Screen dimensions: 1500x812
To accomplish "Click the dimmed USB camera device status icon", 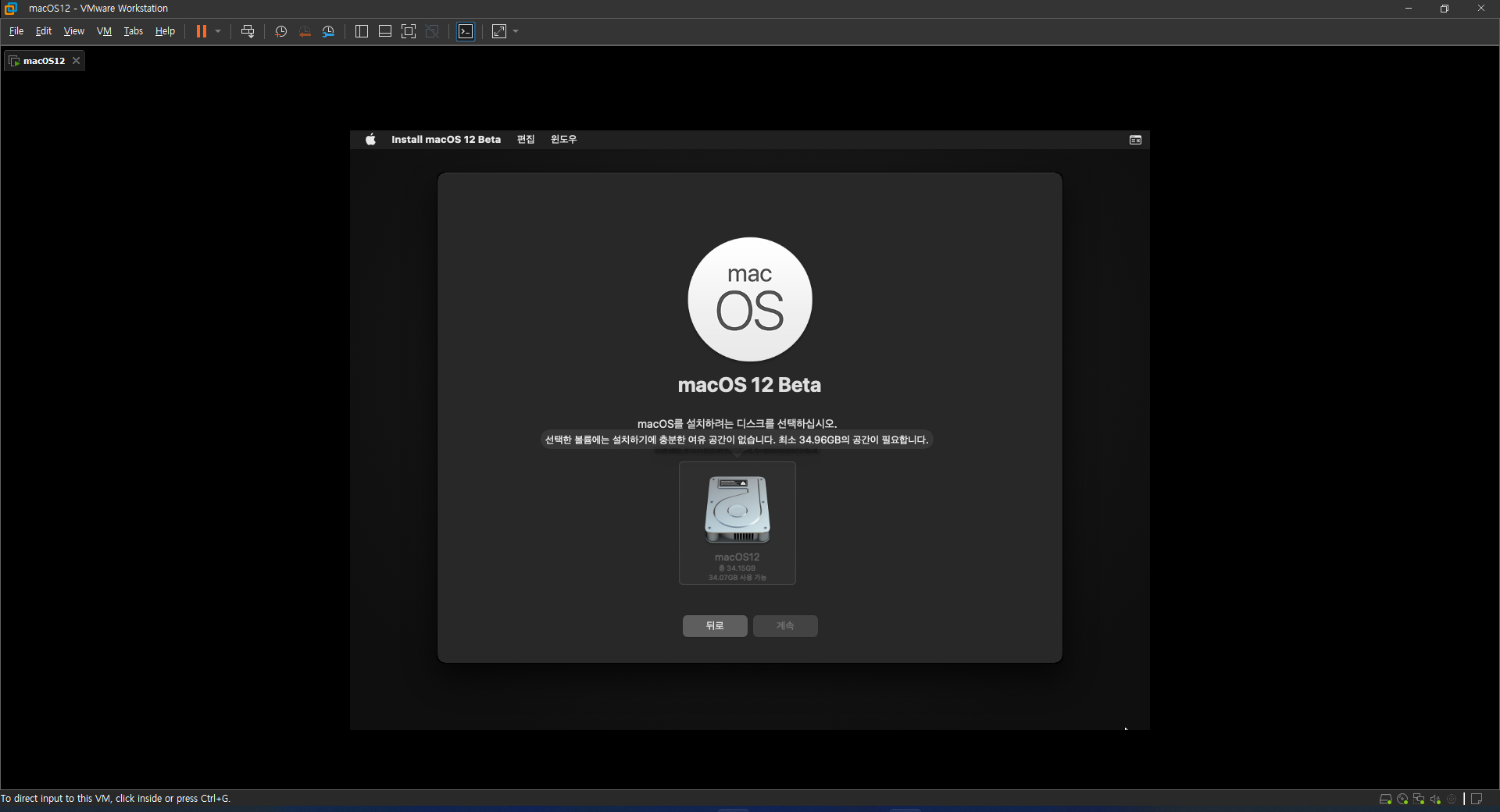I will pos(1452,799).
